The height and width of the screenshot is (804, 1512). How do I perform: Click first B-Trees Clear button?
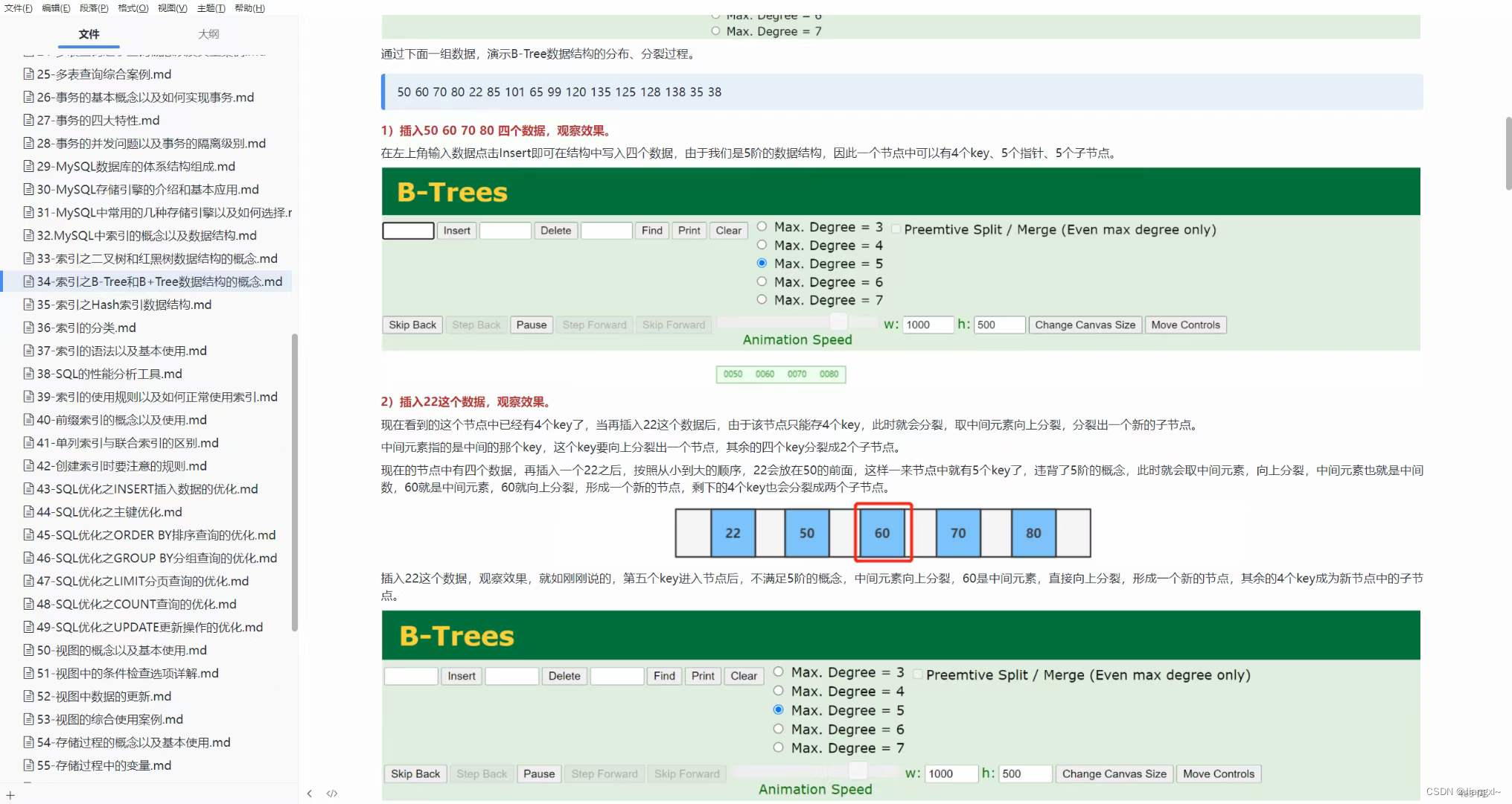728,231
